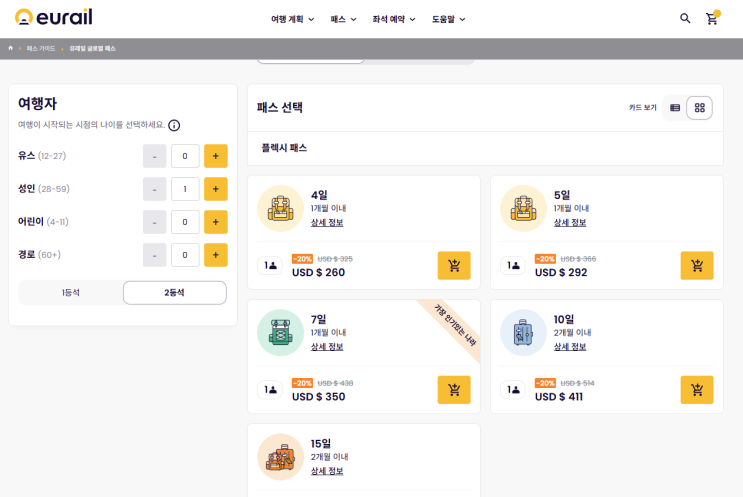Image resolution: width=743 pixels, height=497 pixels.
Task: Click the 어린이 count input field
Action: coord(185,222)
